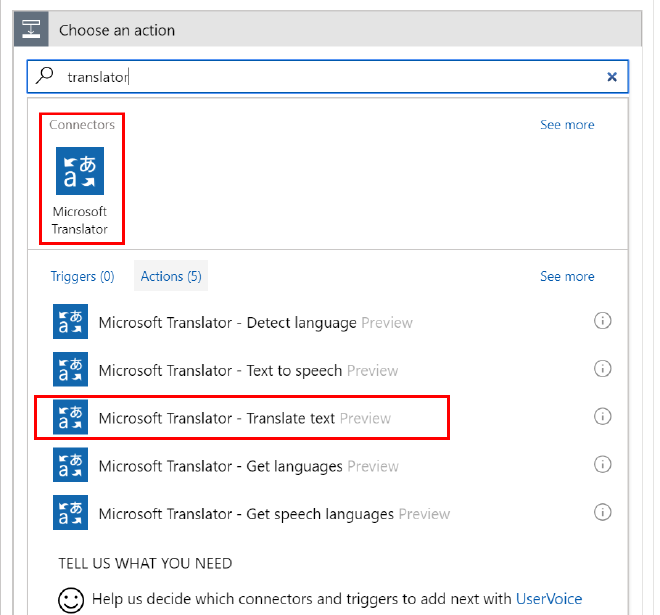Show info for Detect language action
Screen dimensions: 660x615
point(602,321)
